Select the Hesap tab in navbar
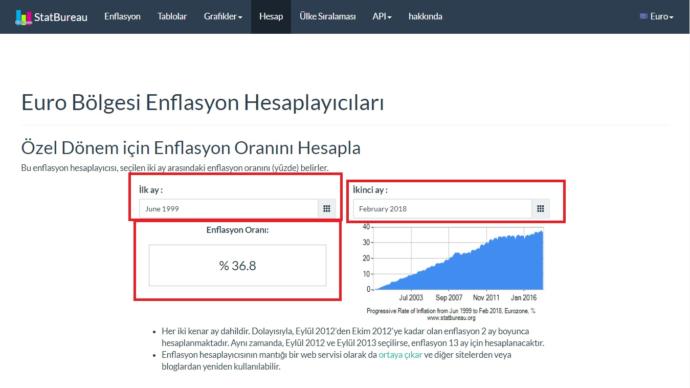690x388 pixels. pos(271,16)
